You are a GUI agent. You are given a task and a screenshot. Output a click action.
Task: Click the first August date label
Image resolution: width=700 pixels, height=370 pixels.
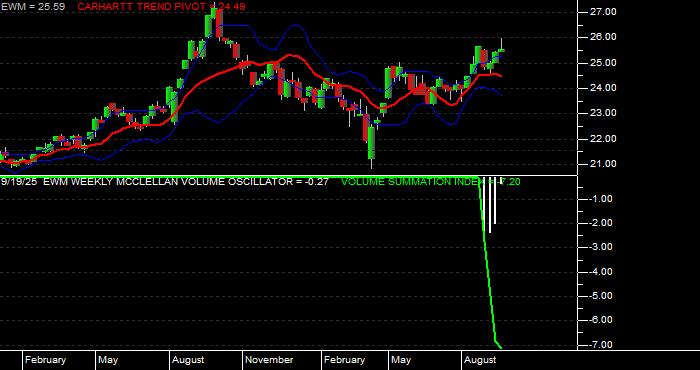point(188,360)
